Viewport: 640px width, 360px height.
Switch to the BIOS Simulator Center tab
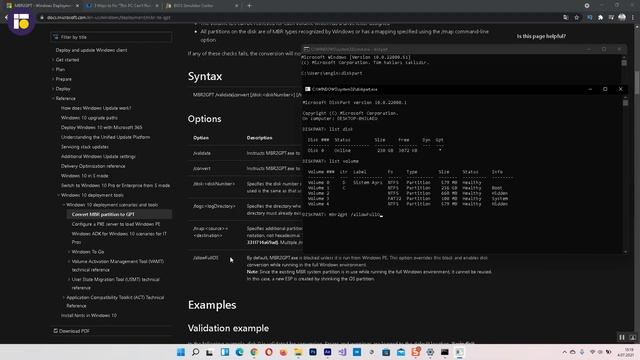[202, 6]
